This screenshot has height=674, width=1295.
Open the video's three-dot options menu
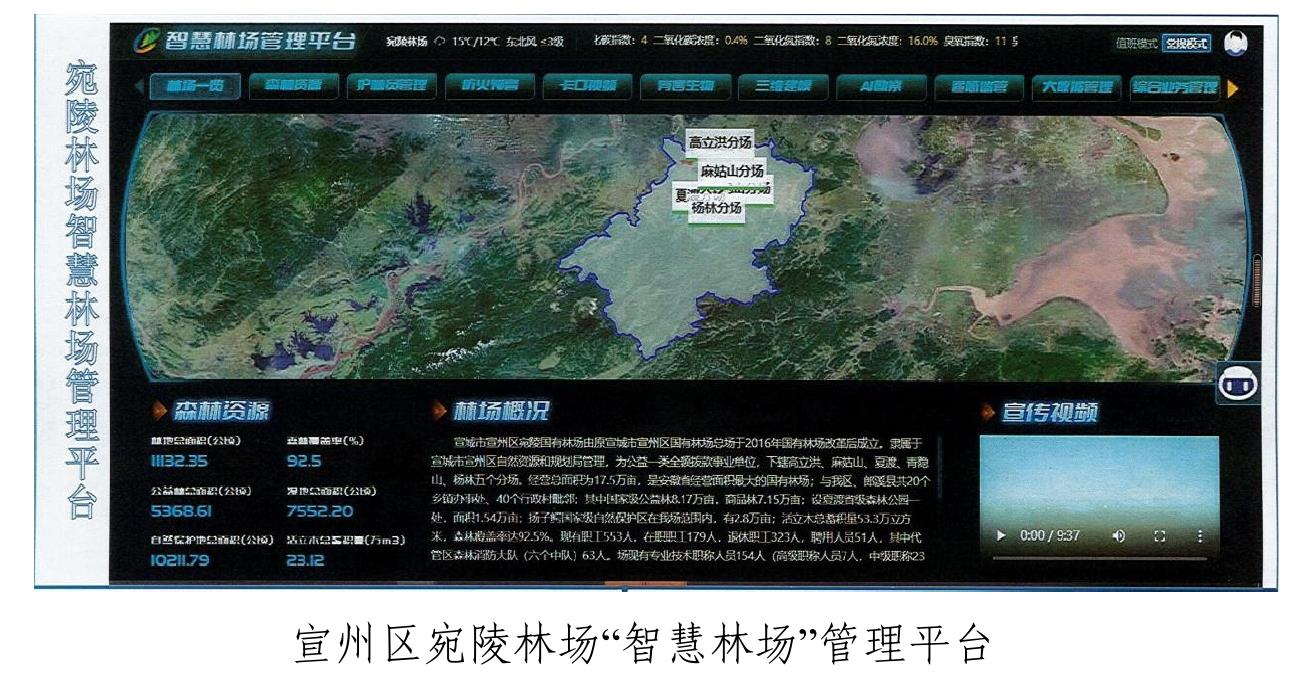[1200, 536]
